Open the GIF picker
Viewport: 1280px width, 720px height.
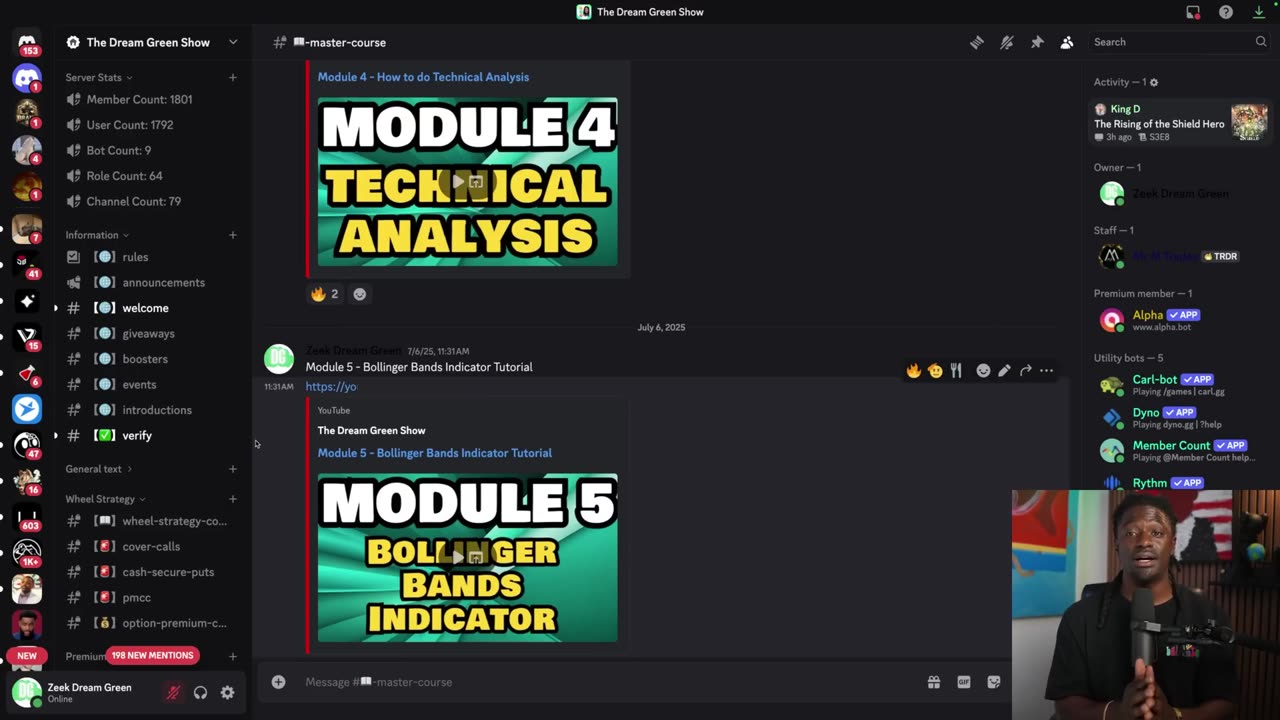pyautogui.click(x=964, y=682)
